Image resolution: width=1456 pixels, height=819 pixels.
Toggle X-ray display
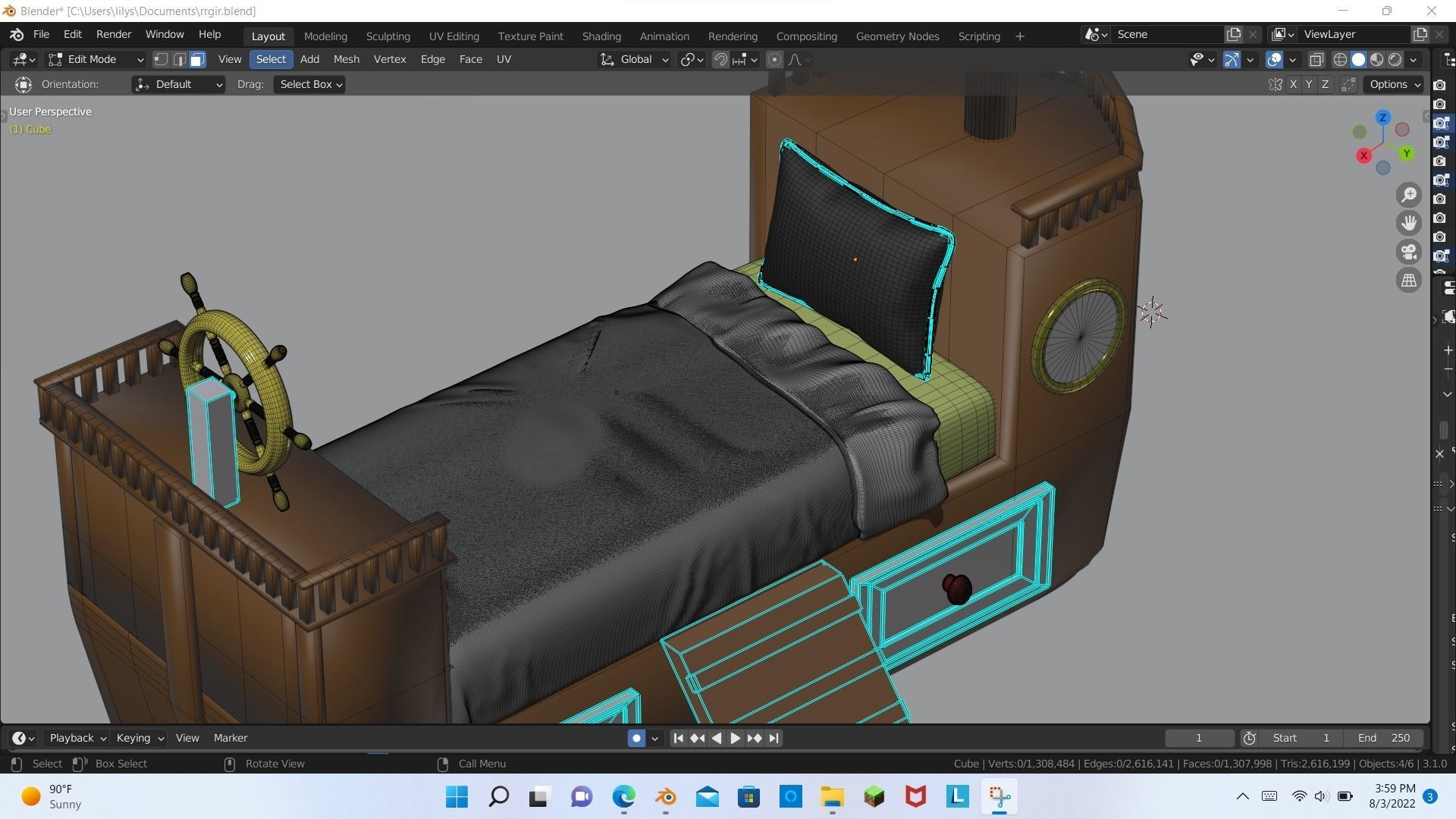(x=1316, y=59)
